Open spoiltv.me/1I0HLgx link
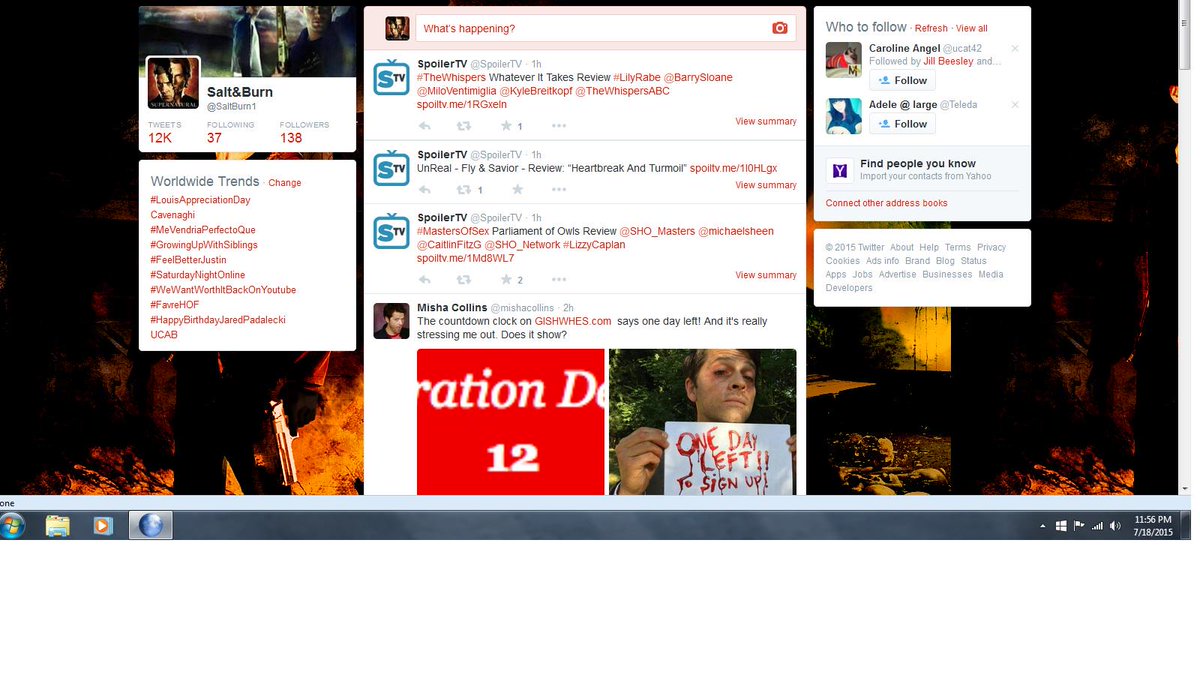Viewport: 1200px width, 675px height. tap(733, 168)
